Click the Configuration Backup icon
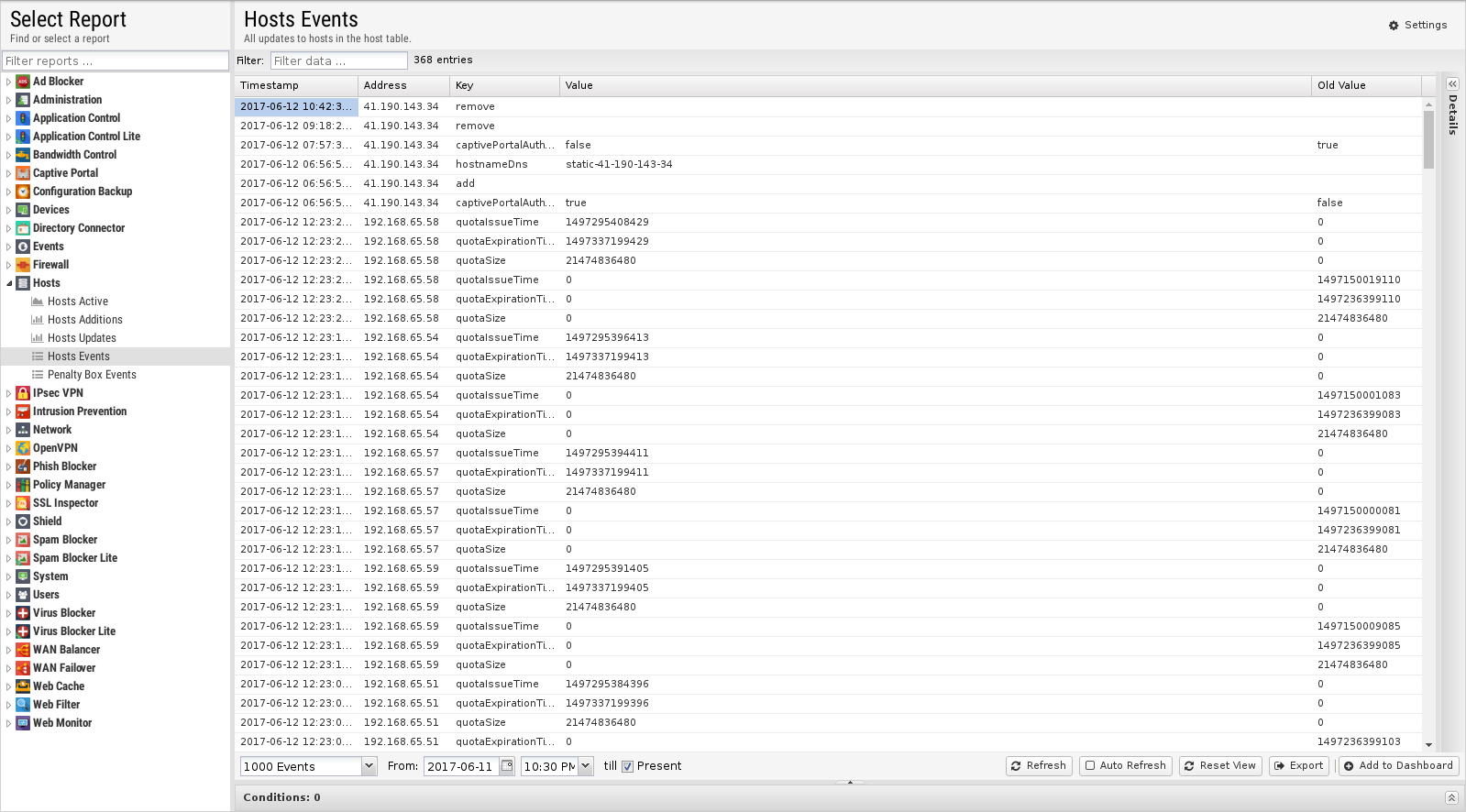 23,192
